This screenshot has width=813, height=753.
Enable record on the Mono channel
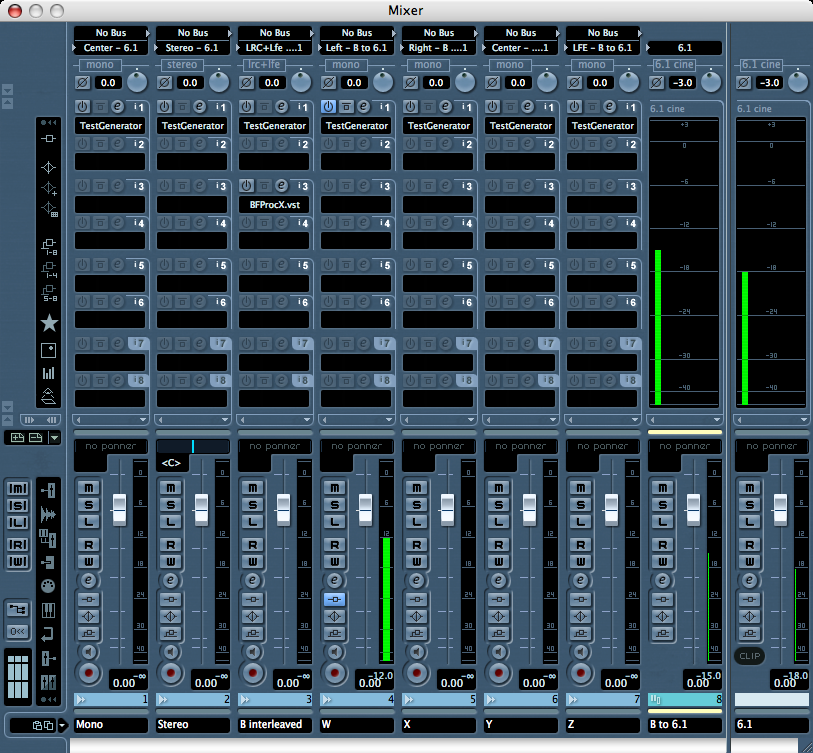pyautogui.click(x=88, y=672)
